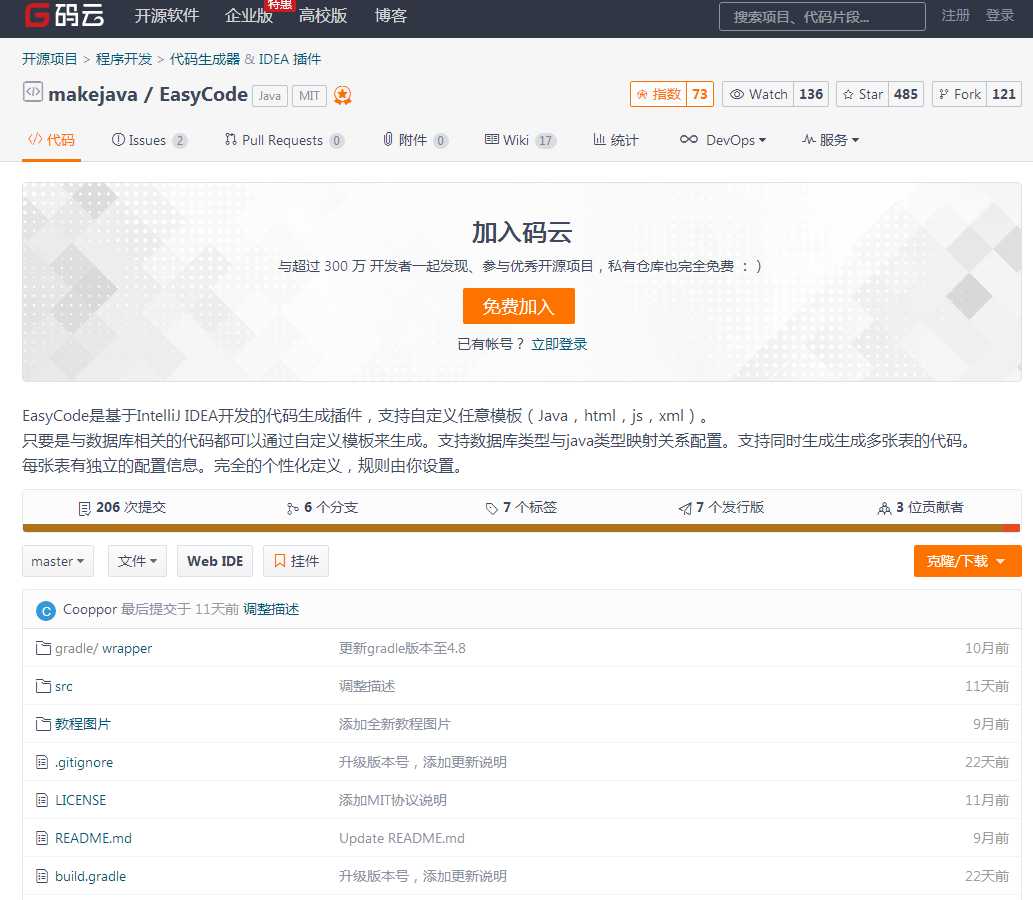This screenshot has width=1033, height=900.
Task: Open the 统计 tab
Action: 615,140
